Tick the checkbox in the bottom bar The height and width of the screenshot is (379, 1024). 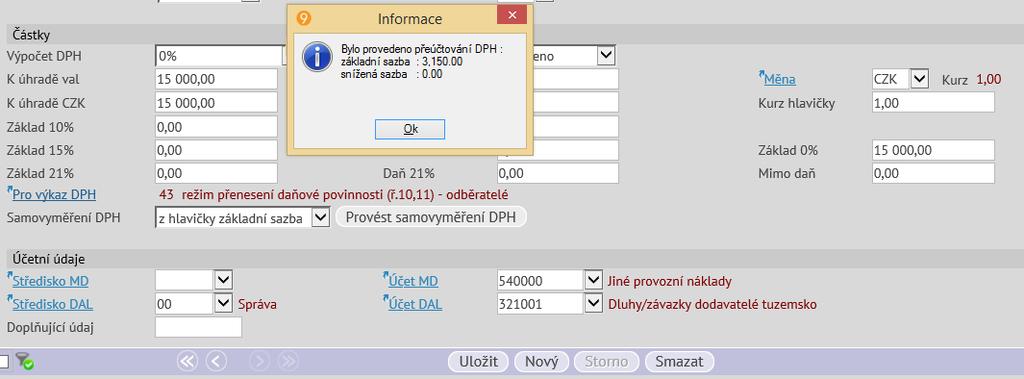(4, 361)
